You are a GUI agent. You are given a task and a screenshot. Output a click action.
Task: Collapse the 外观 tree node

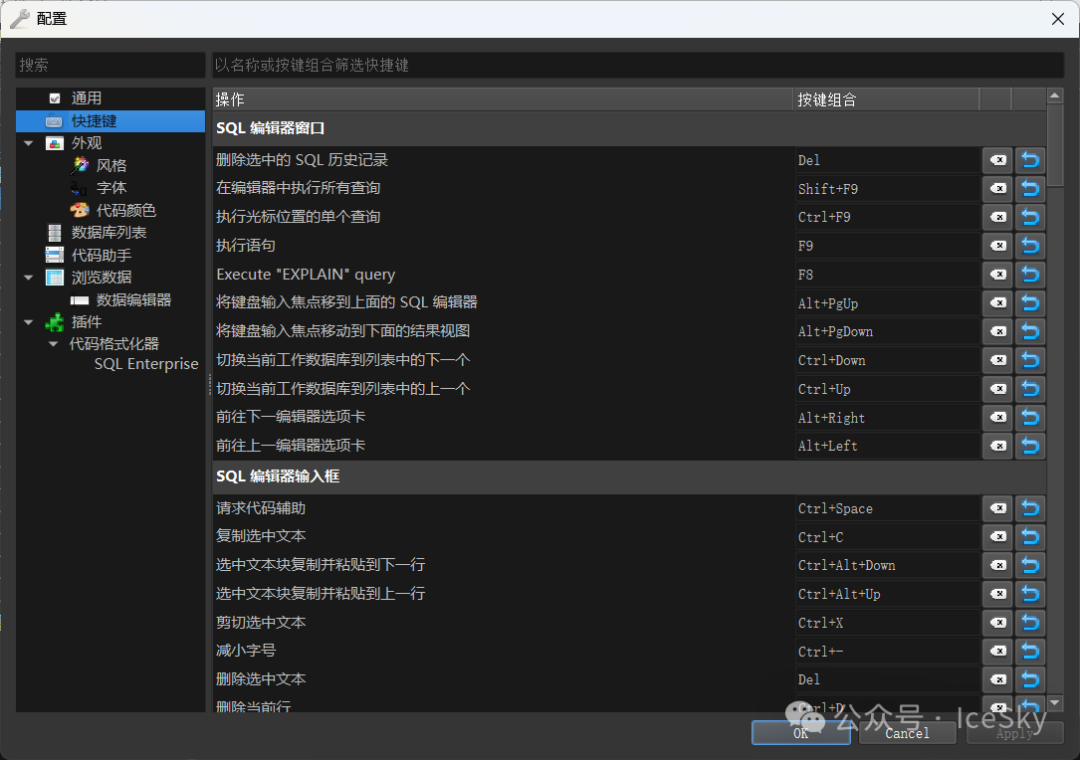[29, 143]
